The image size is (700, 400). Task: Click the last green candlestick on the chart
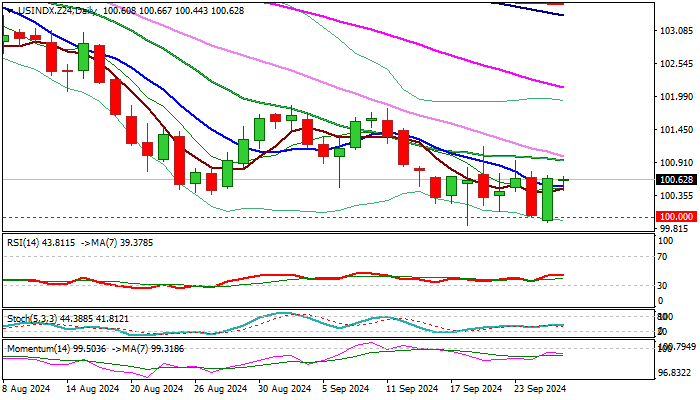click(564, 180)
